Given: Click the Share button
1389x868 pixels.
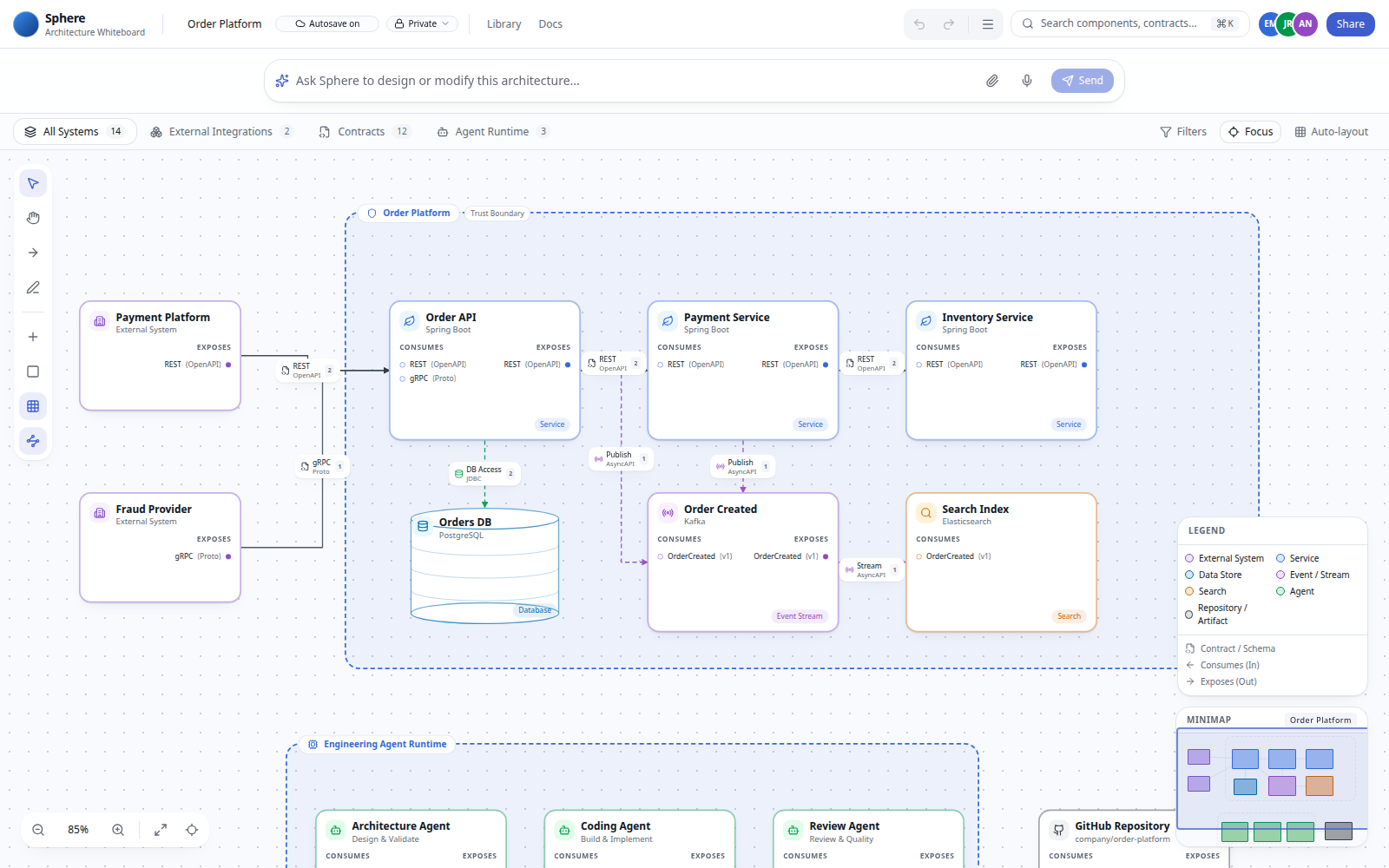Looking at the screenshot, I should [1350, 24].
